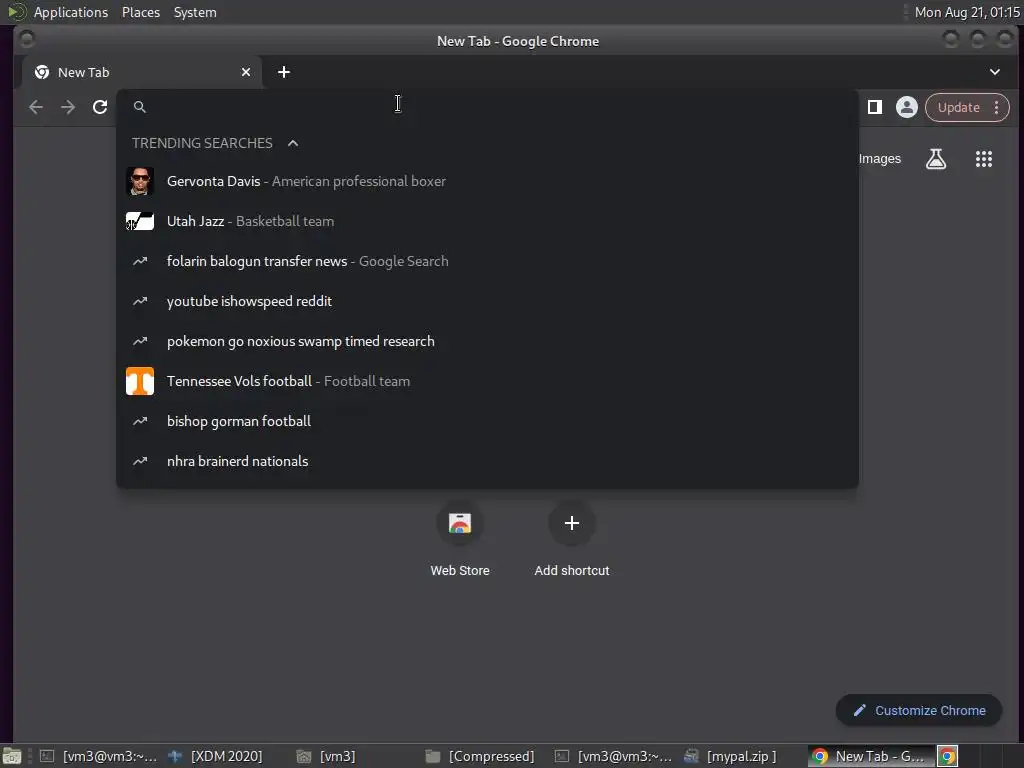
Task: Select Tennessee Vols football suggestion
Action: (x=487, y=381)
